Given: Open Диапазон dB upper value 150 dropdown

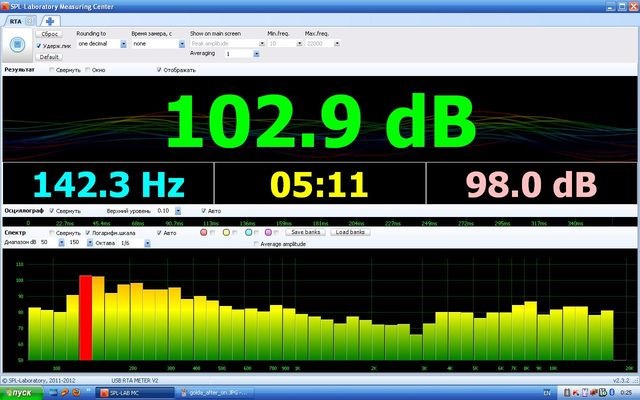Looking at the screenshot, I should 90,243.
